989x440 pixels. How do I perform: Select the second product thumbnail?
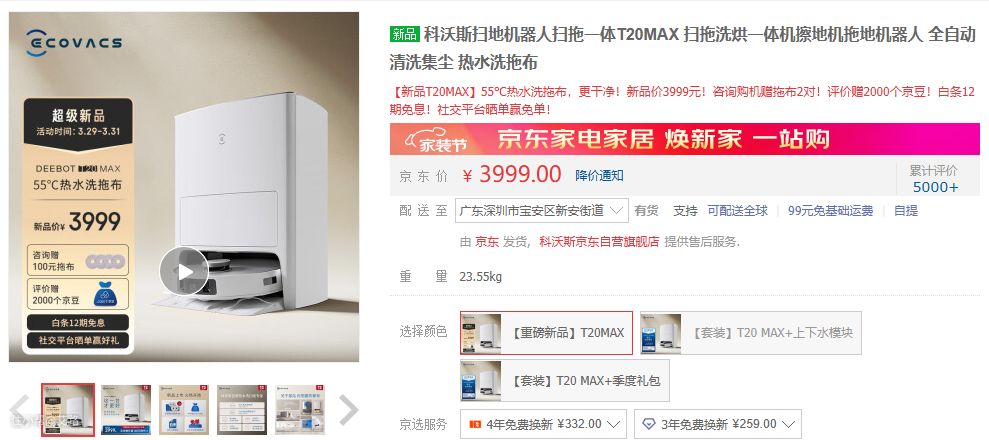pos(126,410)
